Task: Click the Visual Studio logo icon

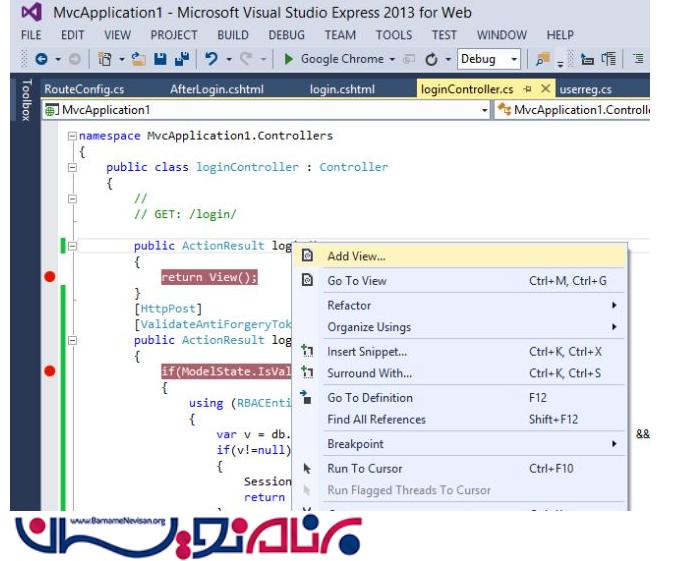Action: tap(31, 13)
